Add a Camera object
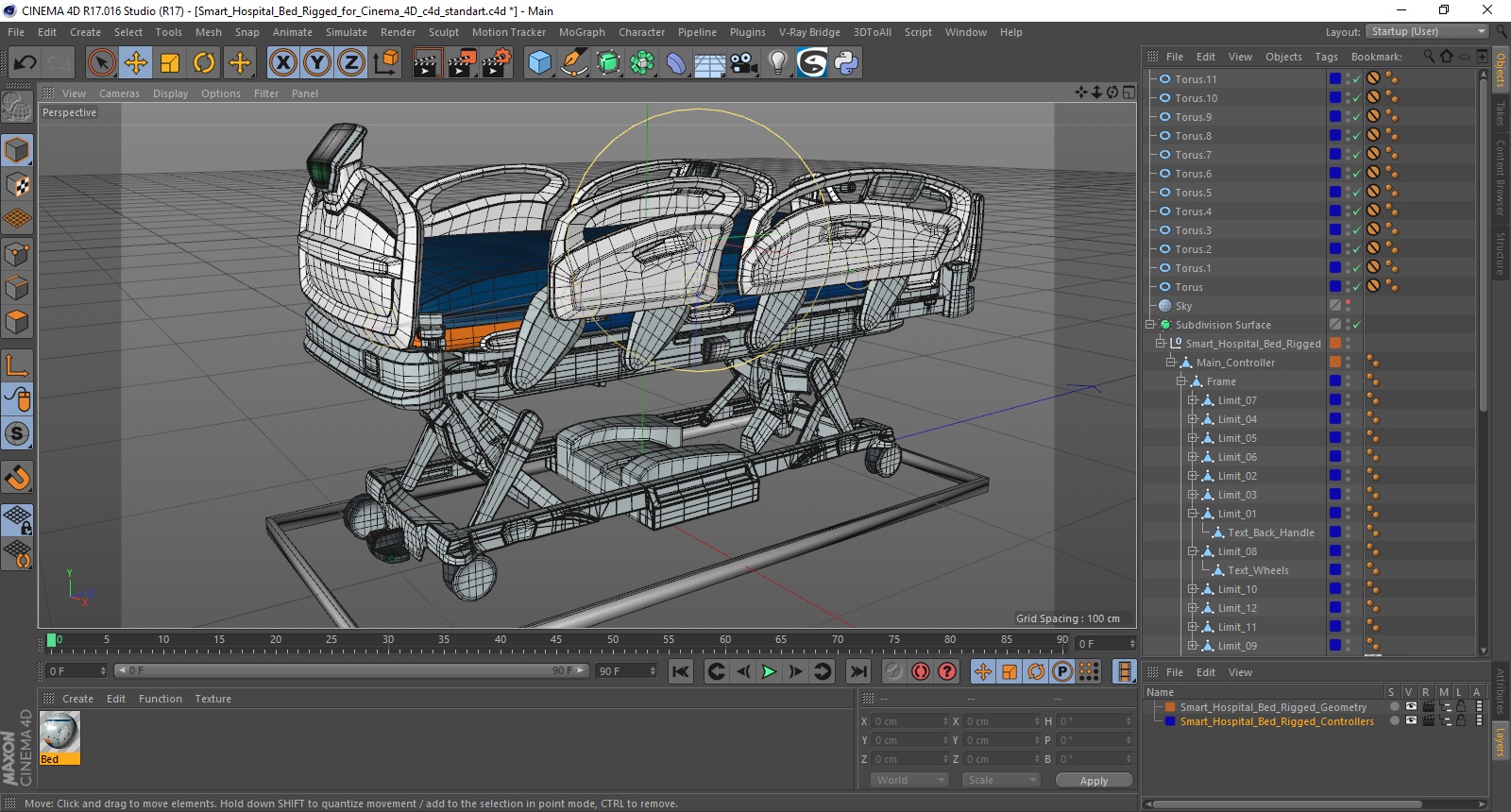The image size is (1511, 812). pyautogui.click(x=744, y=63)
